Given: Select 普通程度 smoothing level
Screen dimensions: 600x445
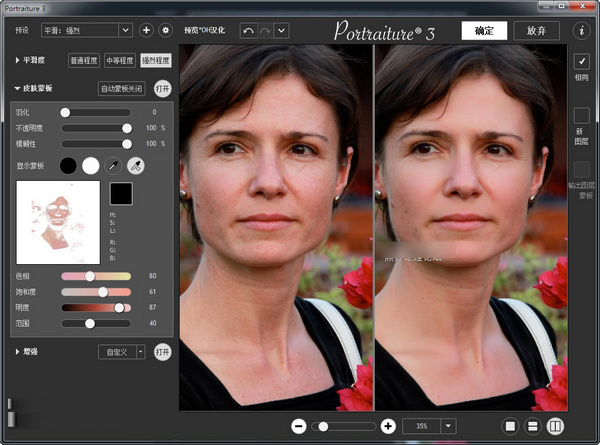Looking at the screenshot, I should (x=85, y=60).
